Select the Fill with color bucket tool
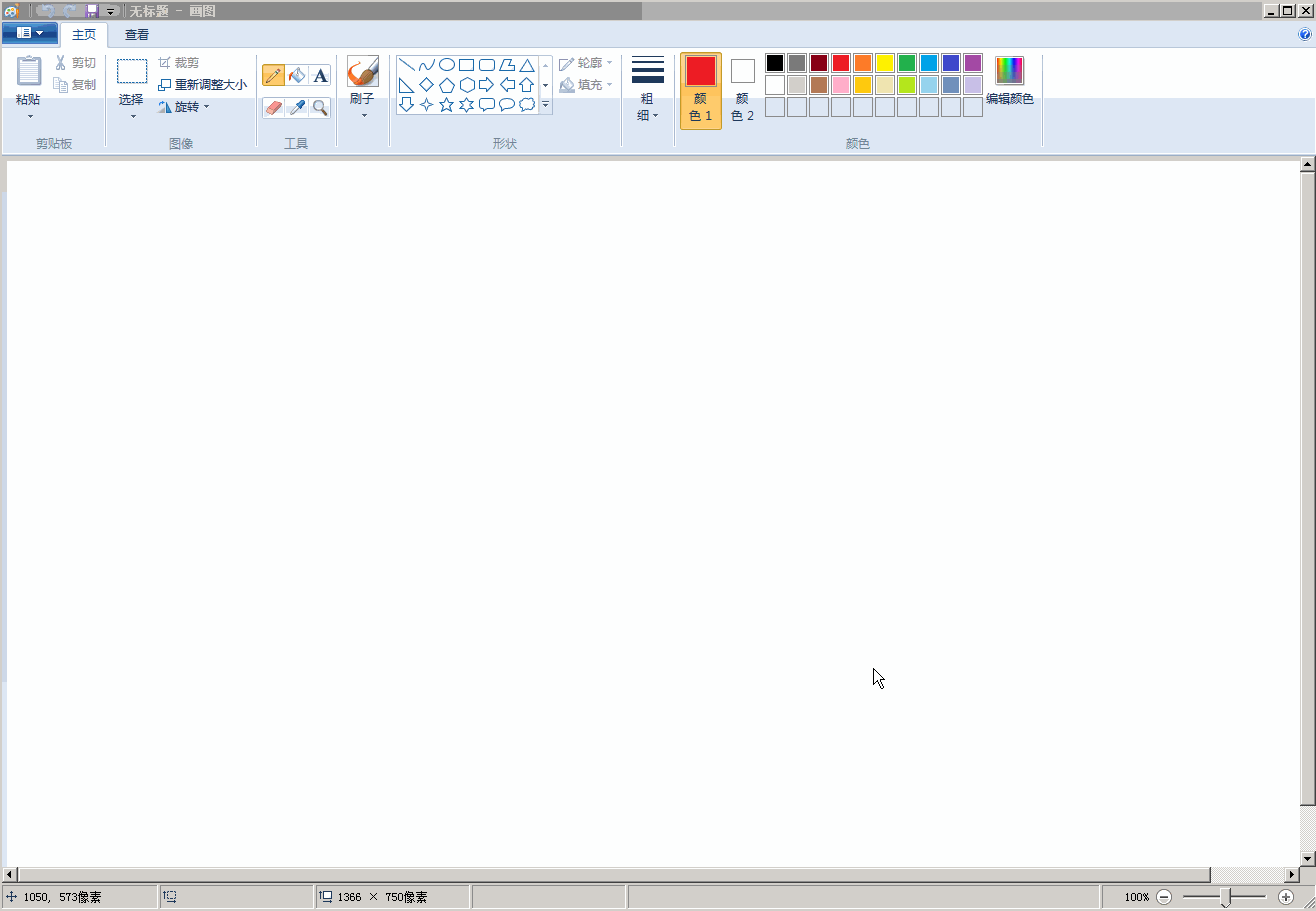 tap(297, 75)
